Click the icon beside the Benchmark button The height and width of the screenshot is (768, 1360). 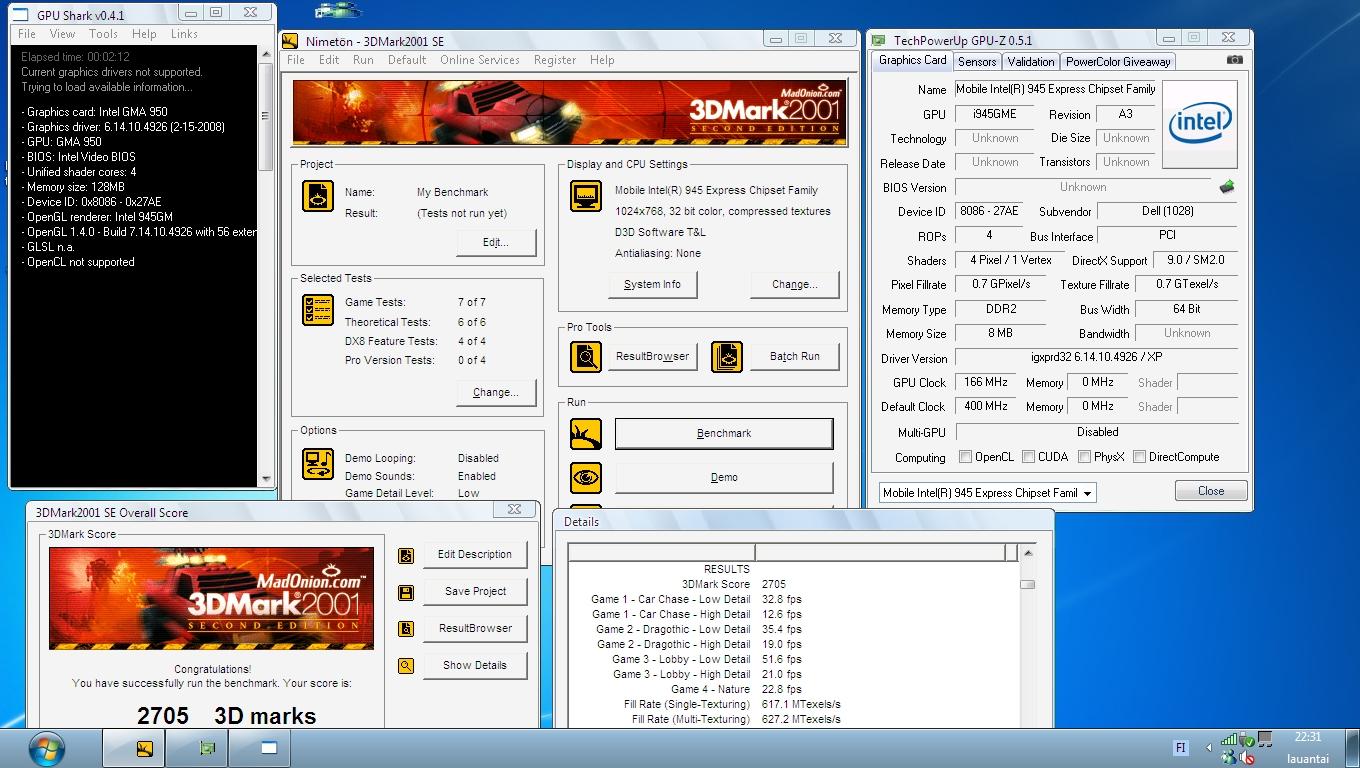pyautogui.click(x=586, y=434)
